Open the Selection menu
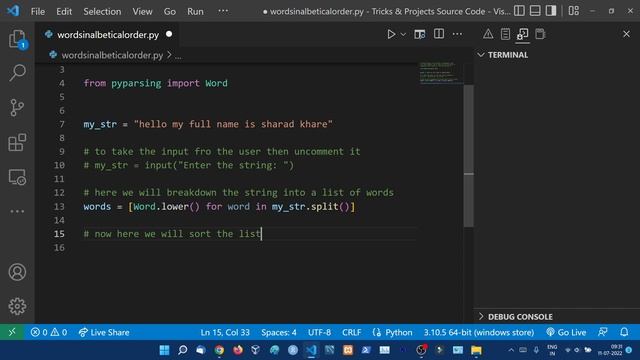The width and height of the screenshot is (640, 360). [x=102, y=11]
